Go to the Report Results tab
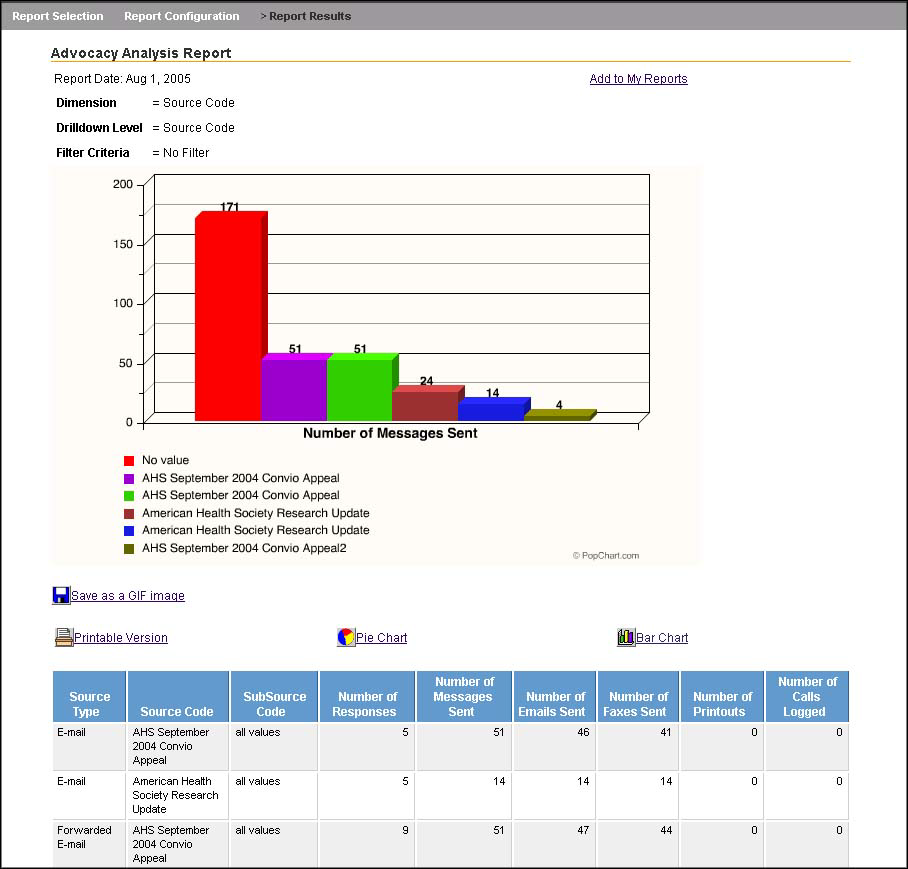Image resolution: width=908 pixels, height=869 pixels. 309,16
